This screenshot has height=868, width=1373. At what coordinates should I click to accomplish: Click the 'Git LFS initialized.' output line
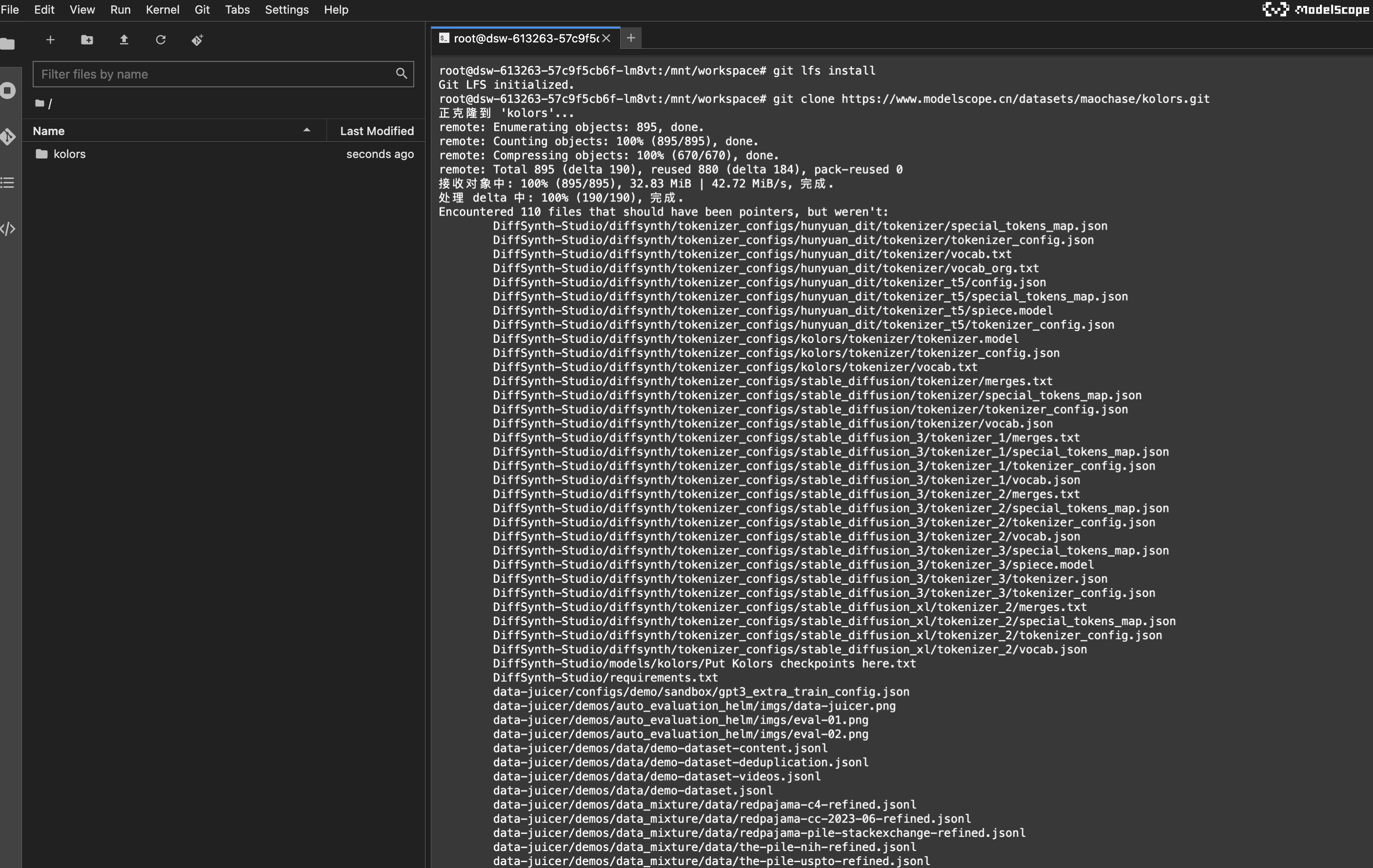[x=506, y=84]
